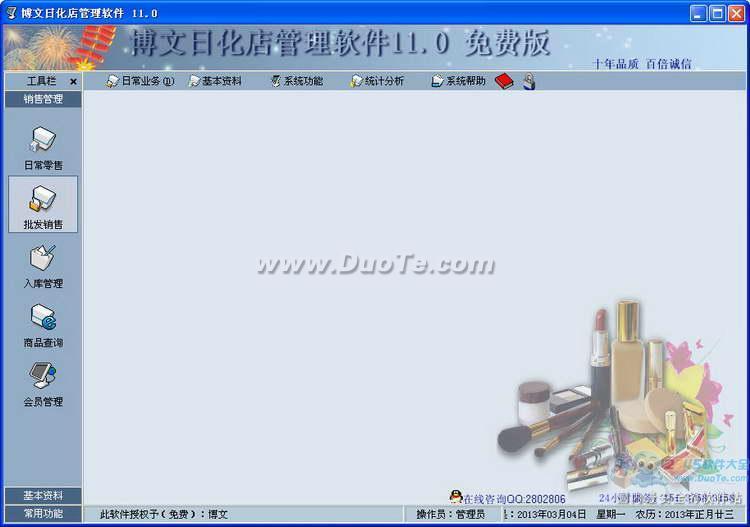Expand the 基本资料 sidebar section
This screenshot has height=527, width=750.
point(42,495)
